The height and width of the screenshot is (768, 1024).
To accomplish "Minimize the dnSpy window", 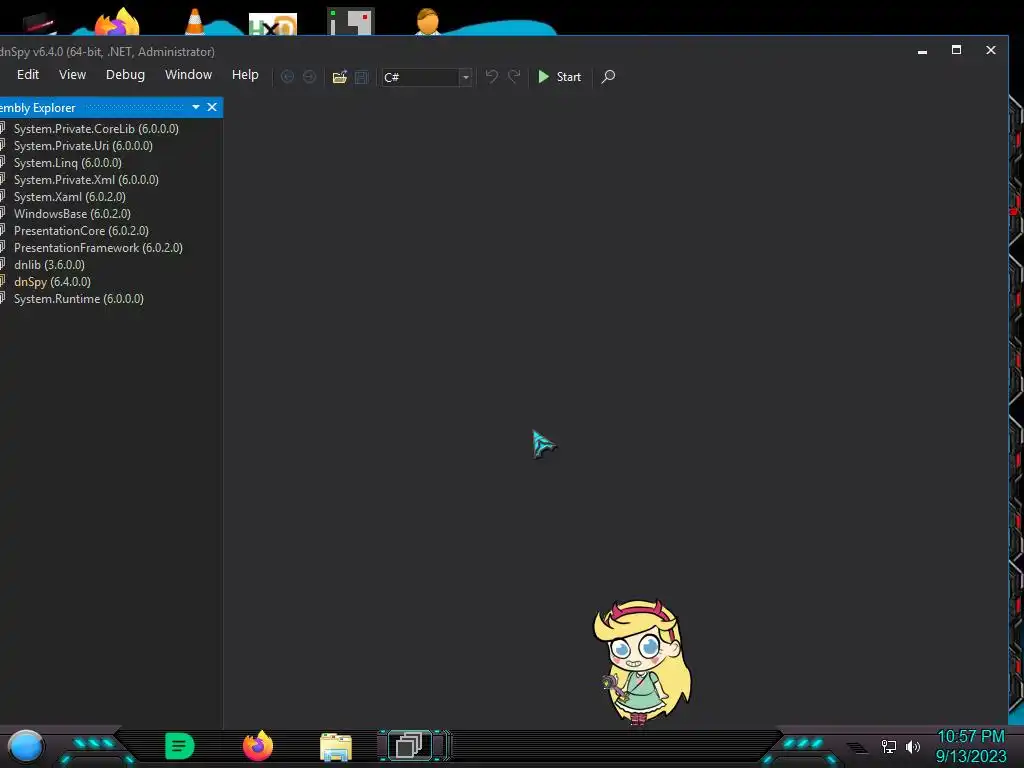I will point(922,50).
